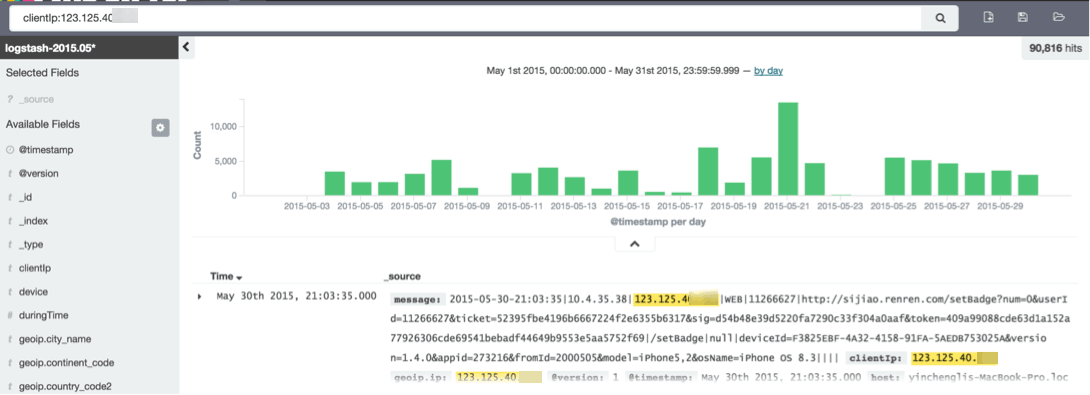Click the tallest histogram bar near 2015-05-21
Viewport: 1090px width, 395px height.
(788, 149)
